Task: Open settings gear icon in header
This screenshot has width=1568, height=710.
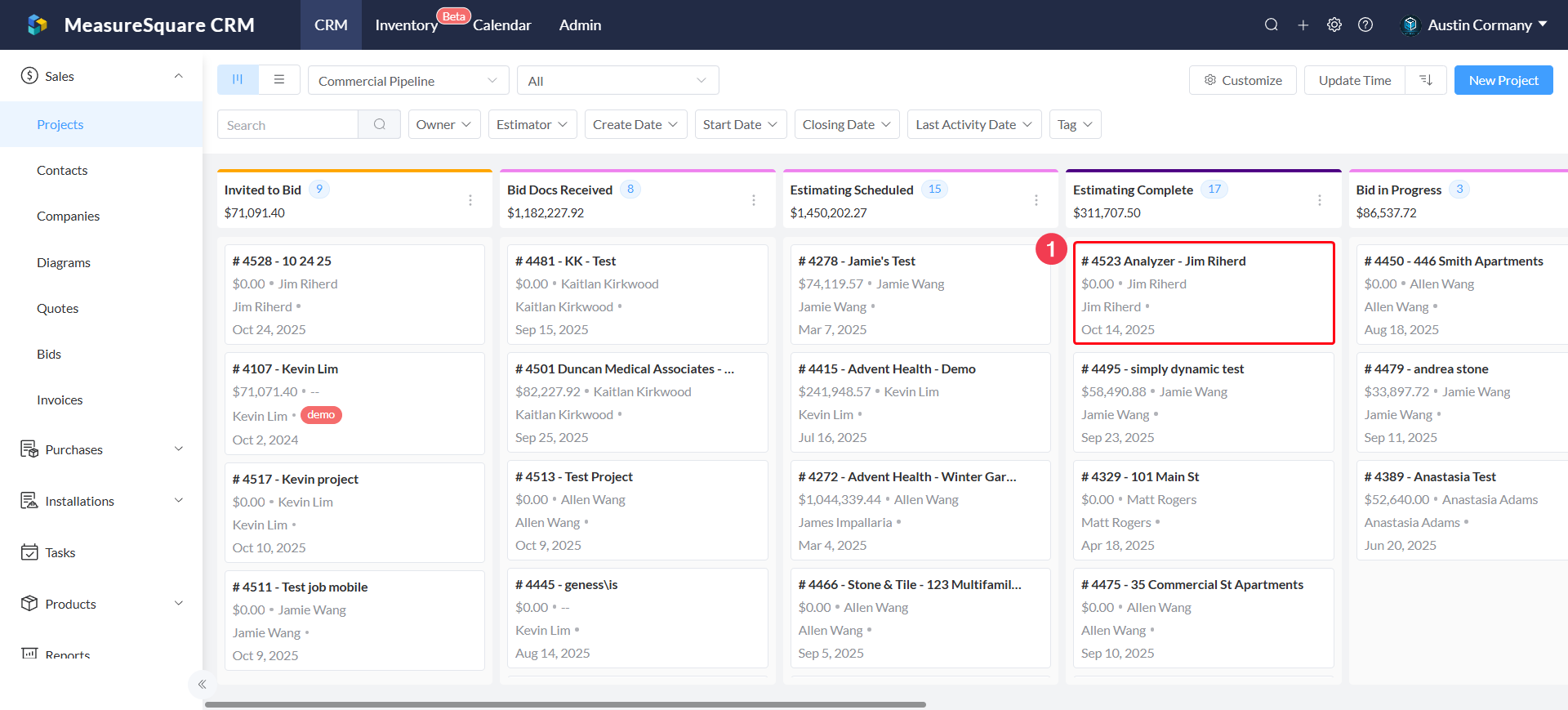Action: (x=1334, y=25)
